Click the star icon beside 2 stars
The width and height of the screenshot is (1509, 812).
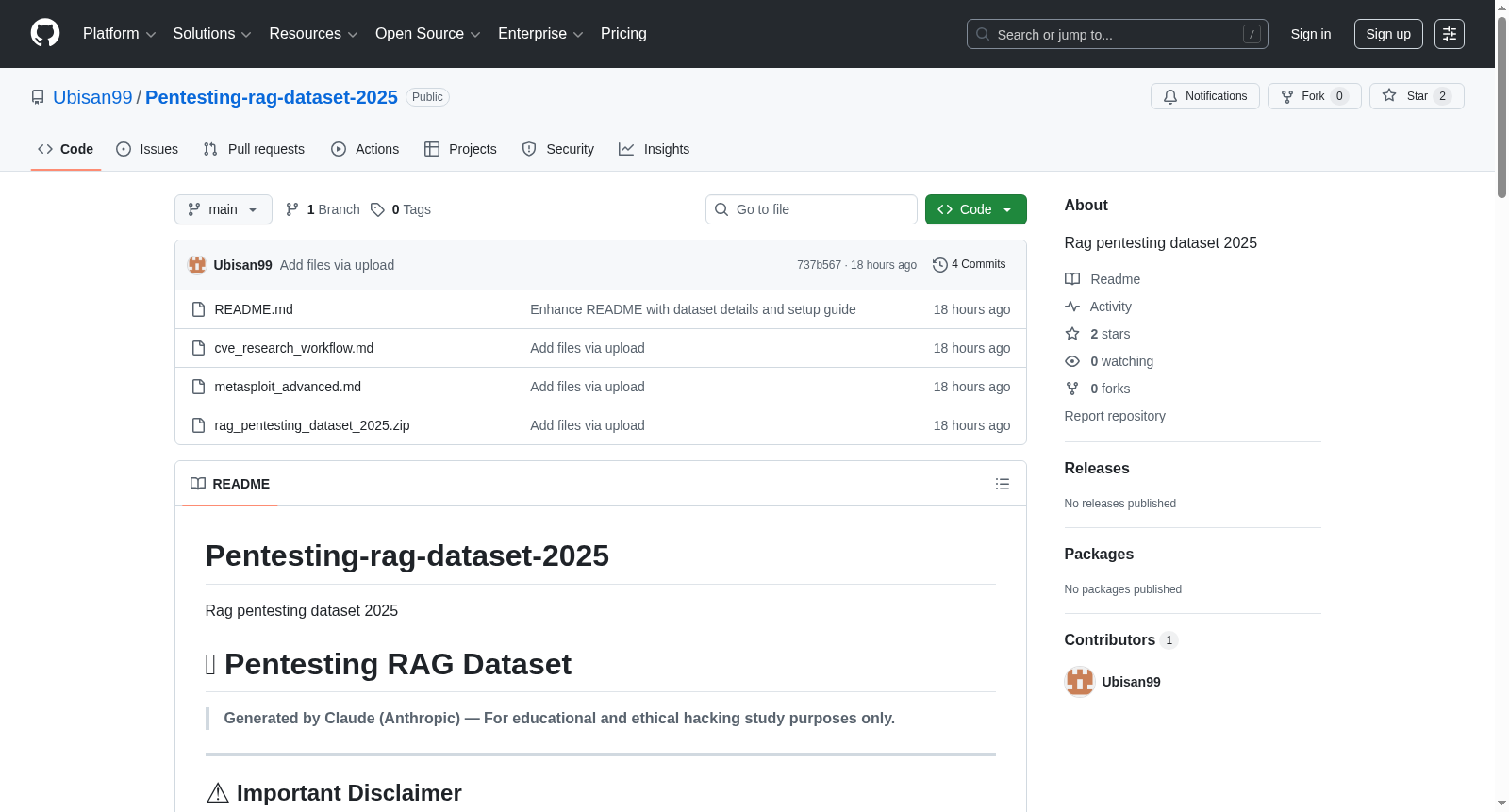(x=1072, y=334)
